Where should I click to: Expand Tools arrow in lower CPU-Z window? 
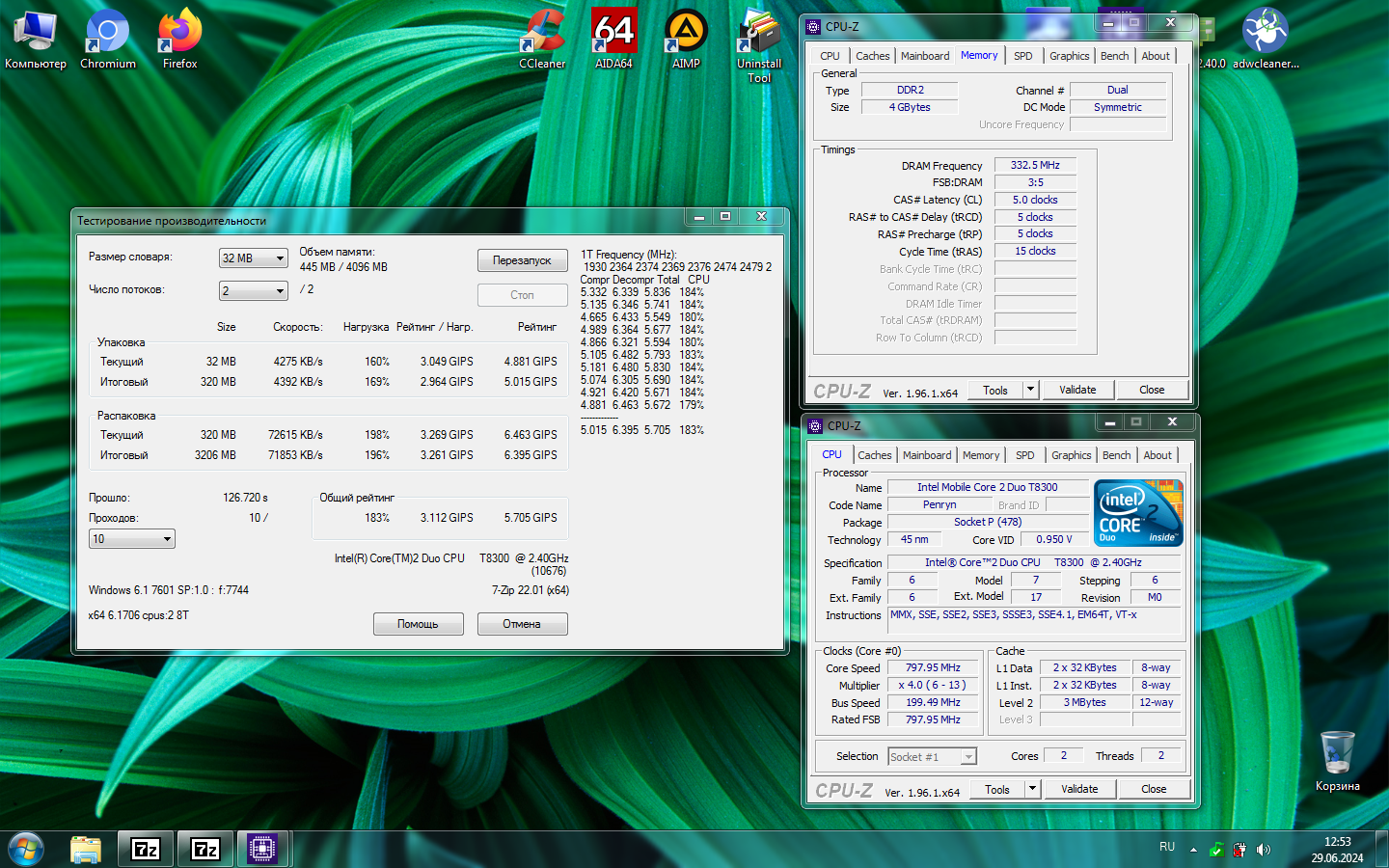click(x=1032, y=789)
